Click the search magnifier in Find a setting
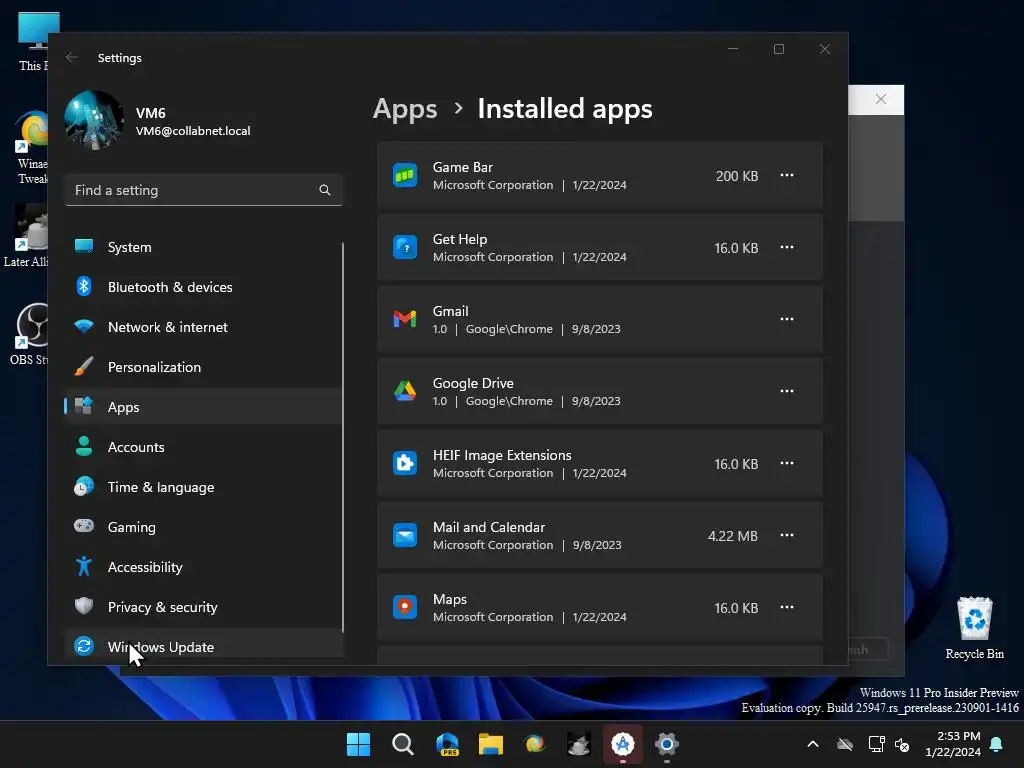Viewport: 1024px width, 768px height. (325, 190)
